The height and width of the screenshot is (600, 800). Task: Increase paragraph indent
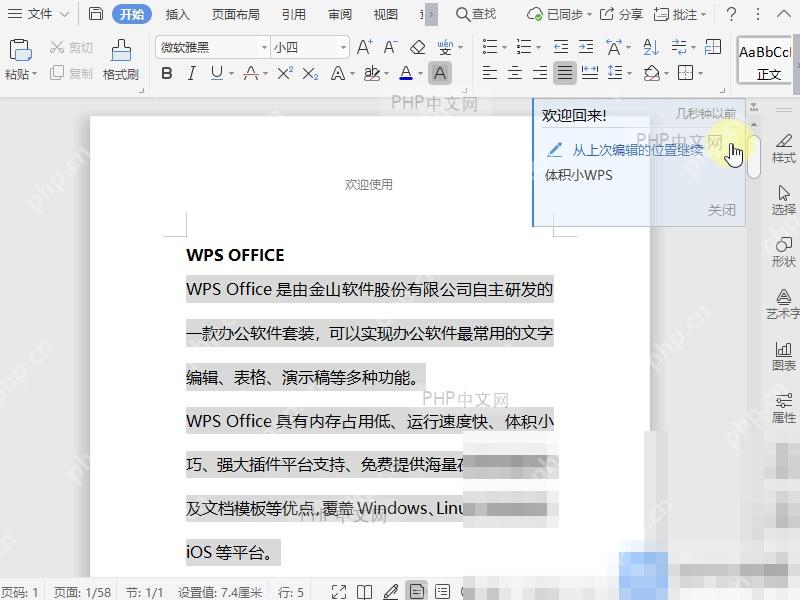tap(586, 47)
